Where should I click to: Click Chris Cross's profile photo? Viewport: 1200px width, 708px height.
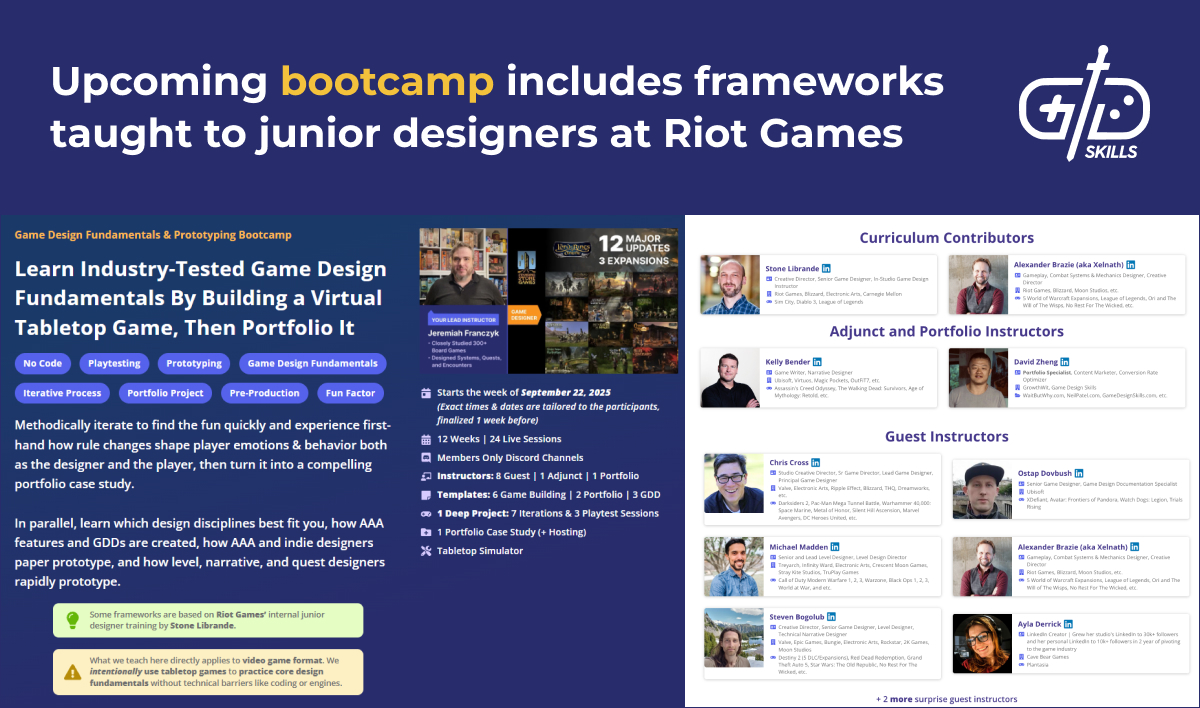[x=734, y=484]
